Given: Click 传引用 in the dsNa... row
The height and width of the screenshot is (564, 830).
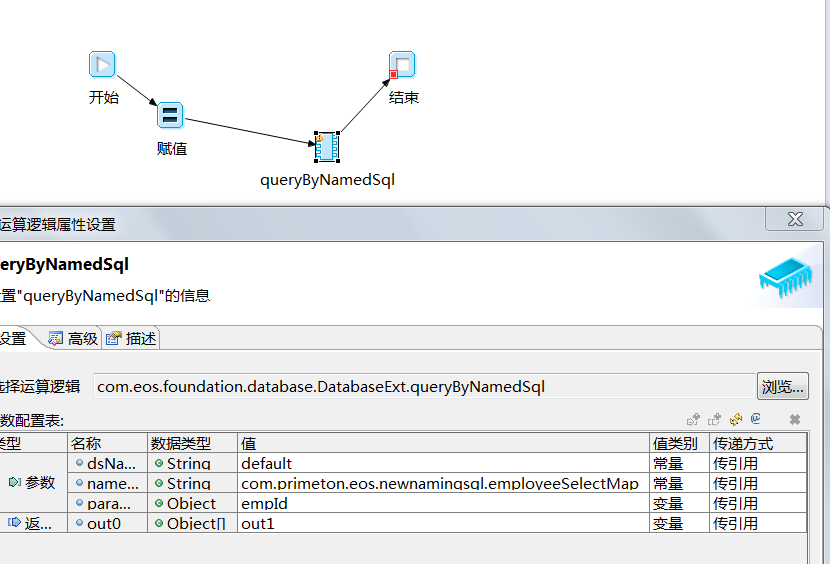Looking at the screenshot, I should pos(758,463).
